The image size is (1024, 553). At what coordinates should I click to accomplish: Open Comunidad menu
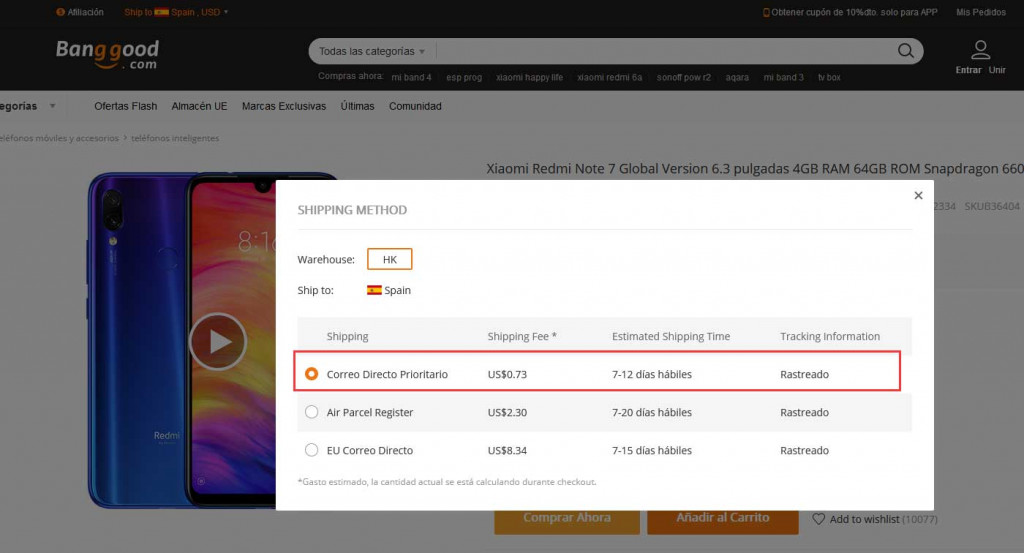coord(415,106)
